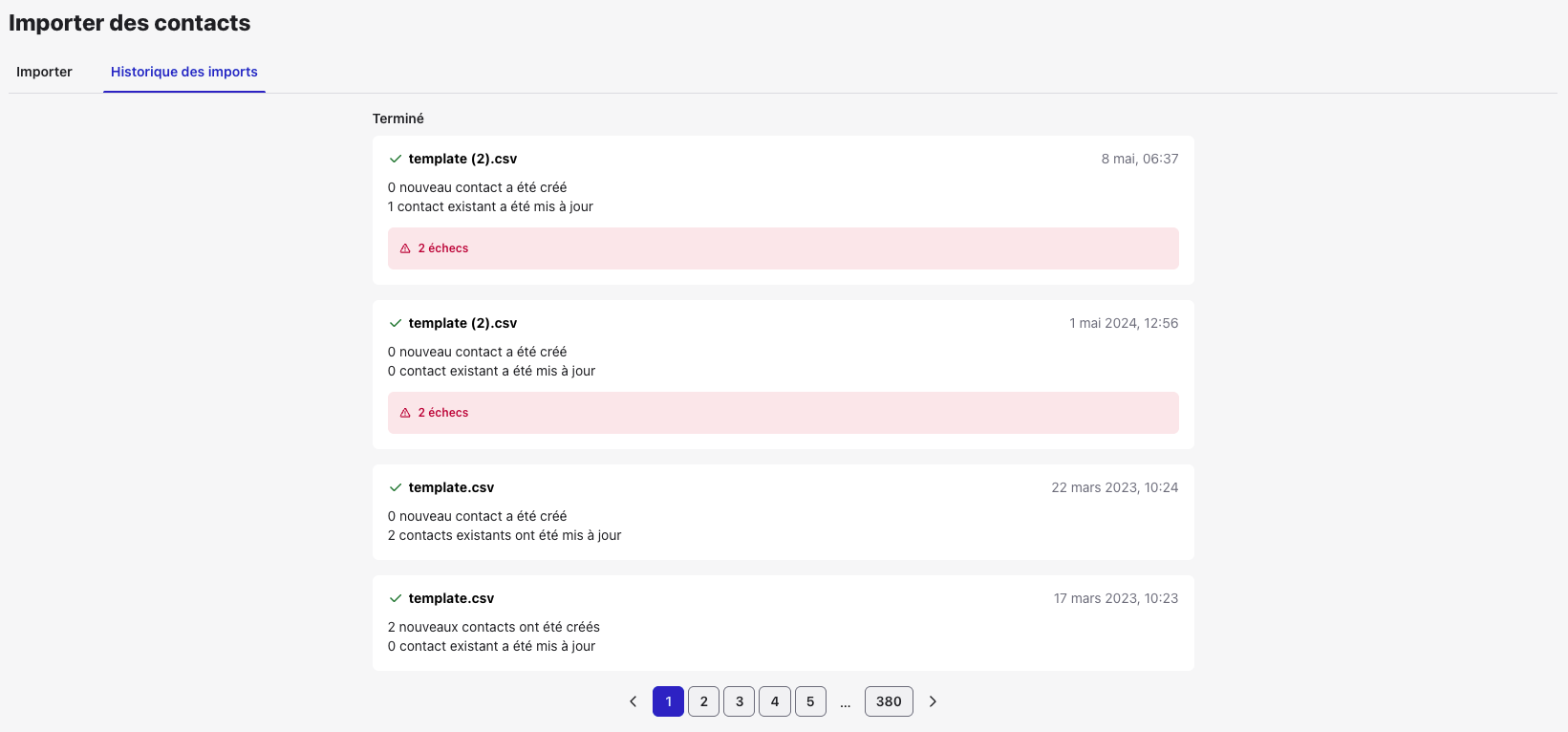Go to page 2
Image resolution: width=1568 pixels, height=732 pixels.
click(704, 702)
